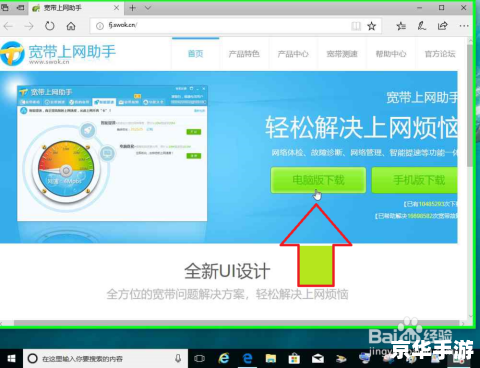480x368 pixels.
Task: Open the favorites hub icon
Action: coord(401,26)
